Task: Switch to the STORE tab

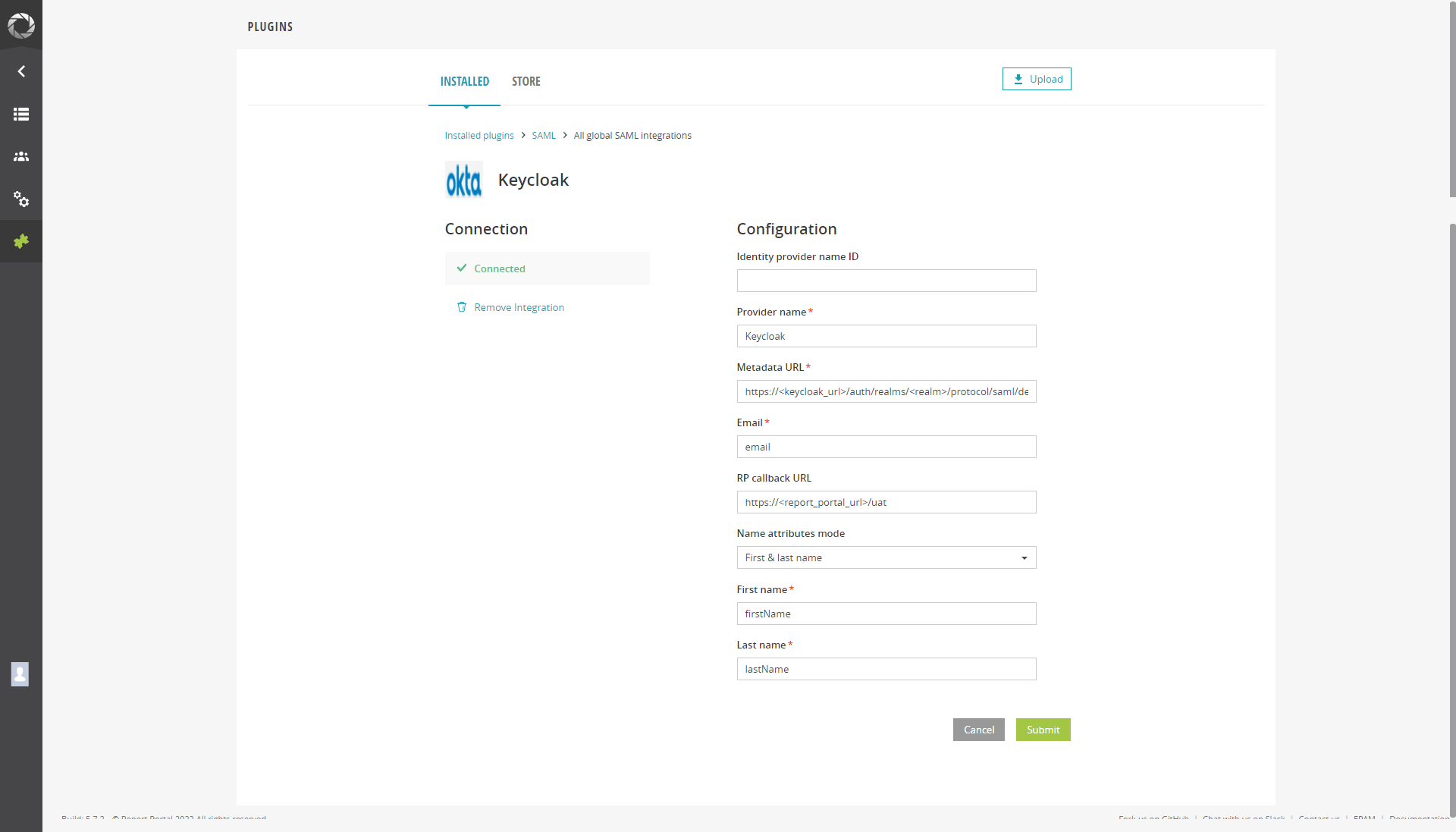Action: tap(526, 81)
